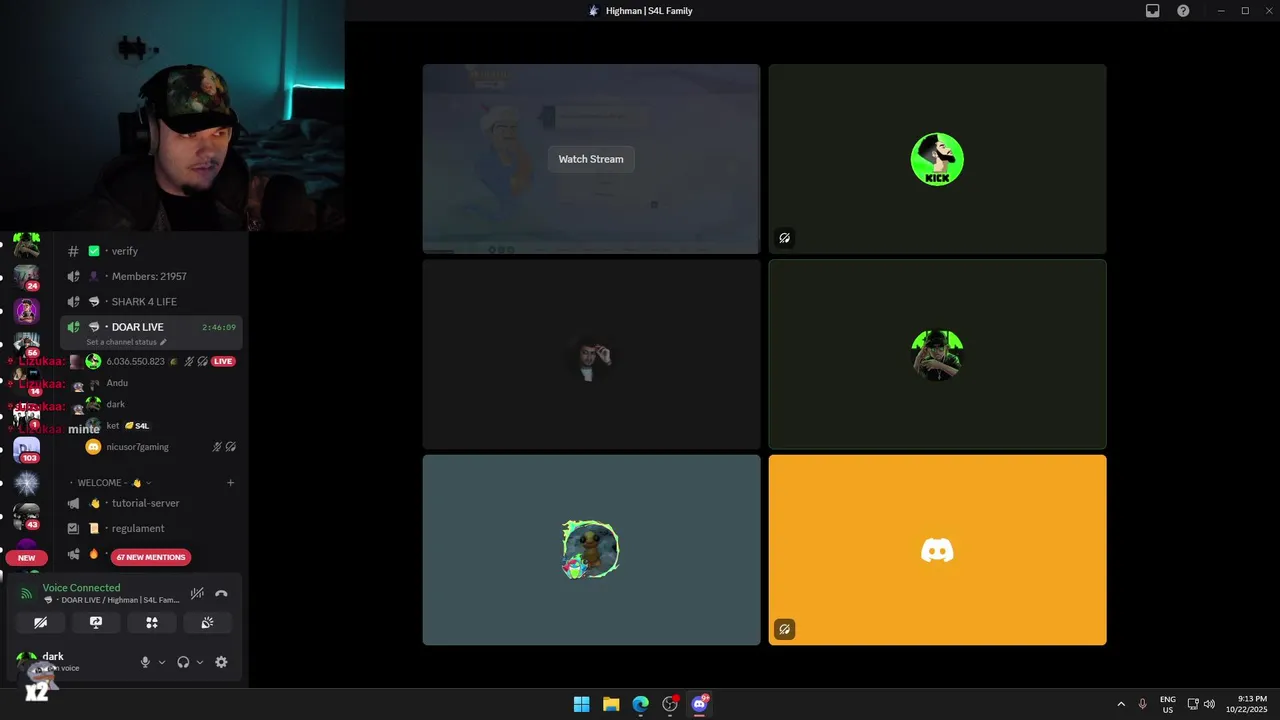Mute the microphone
The width and height of the screenshot is (1280, 720).
pyautogui.click(x=145, y=662)
